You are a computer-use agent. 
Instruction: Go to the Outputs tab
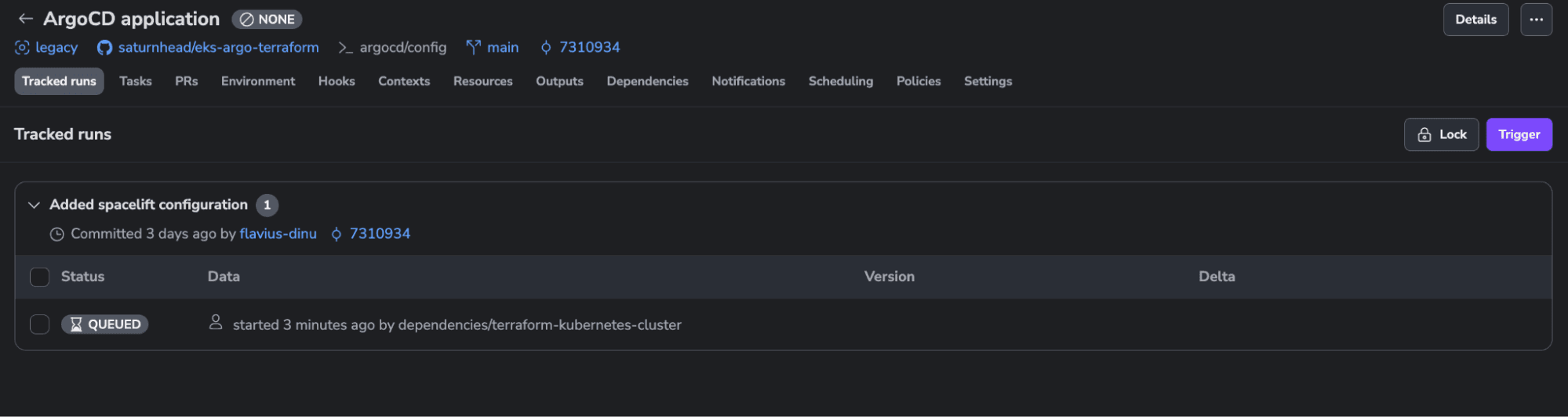[x=559, y=81]
